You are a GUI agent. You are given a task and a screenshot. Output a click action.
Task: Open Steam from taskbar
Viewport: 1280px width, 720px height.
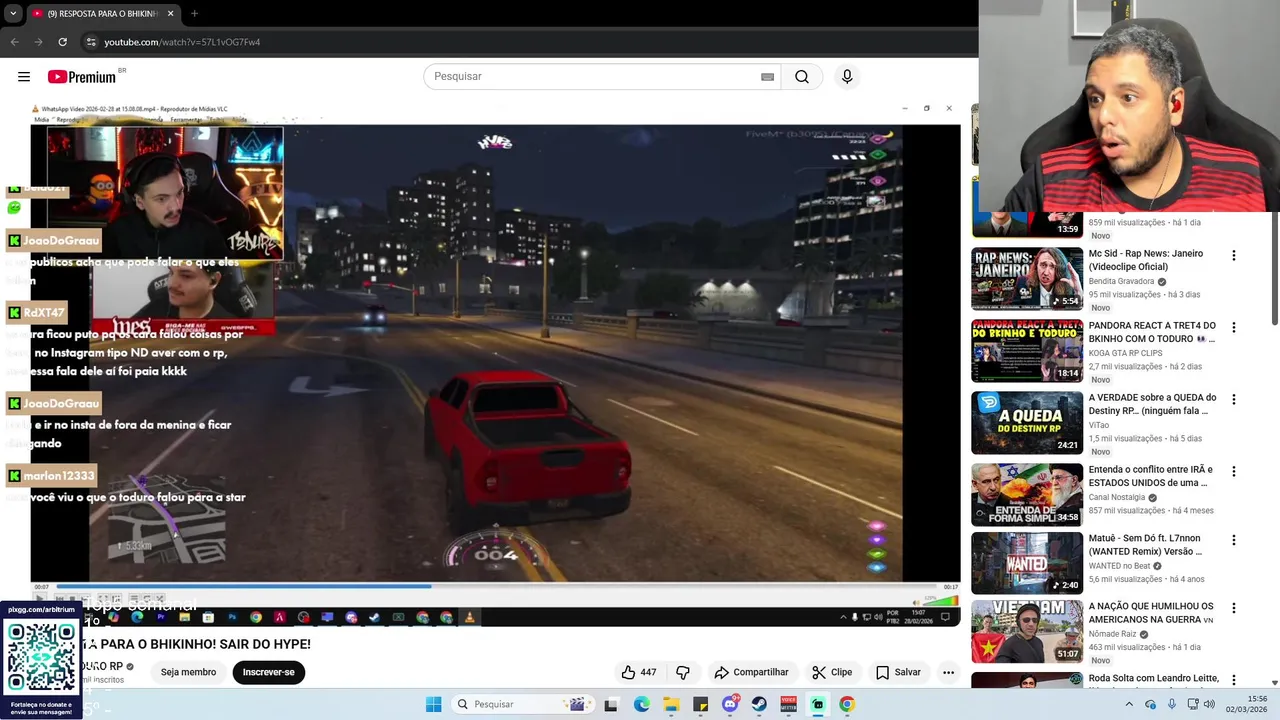759,704
